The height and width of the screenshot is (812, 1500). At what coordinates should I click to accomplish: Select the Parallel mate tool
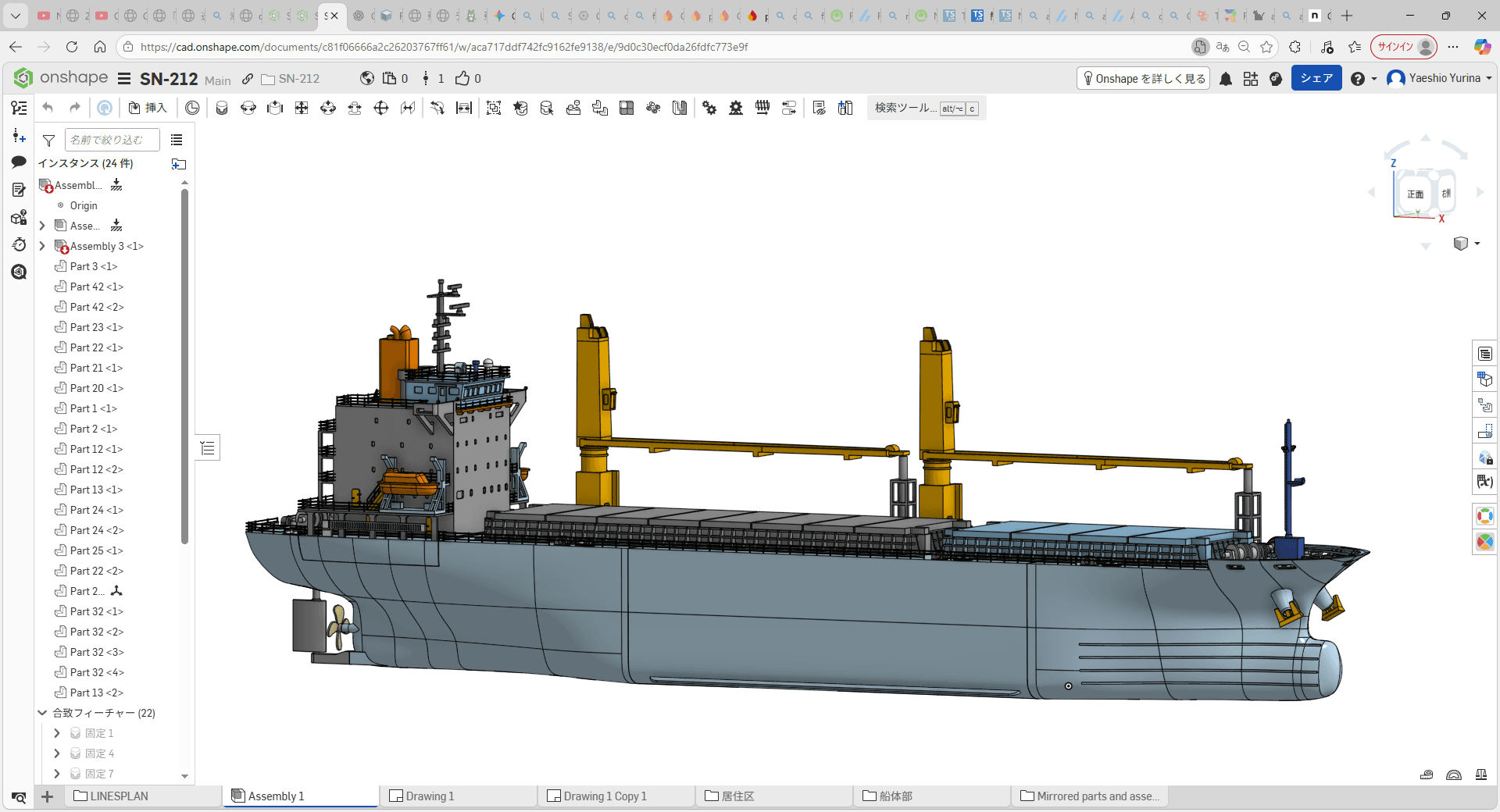point(408,108)
